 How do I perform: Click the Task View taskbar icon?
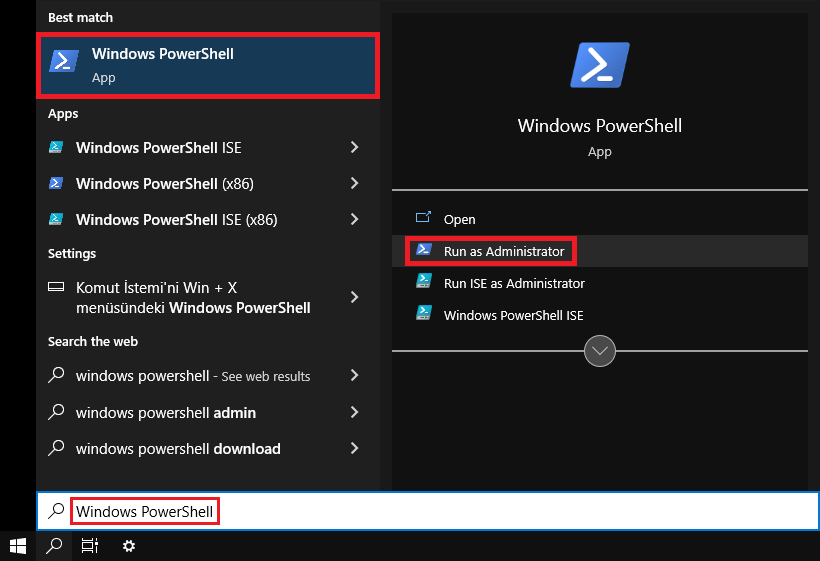click(x=90, y=546)
